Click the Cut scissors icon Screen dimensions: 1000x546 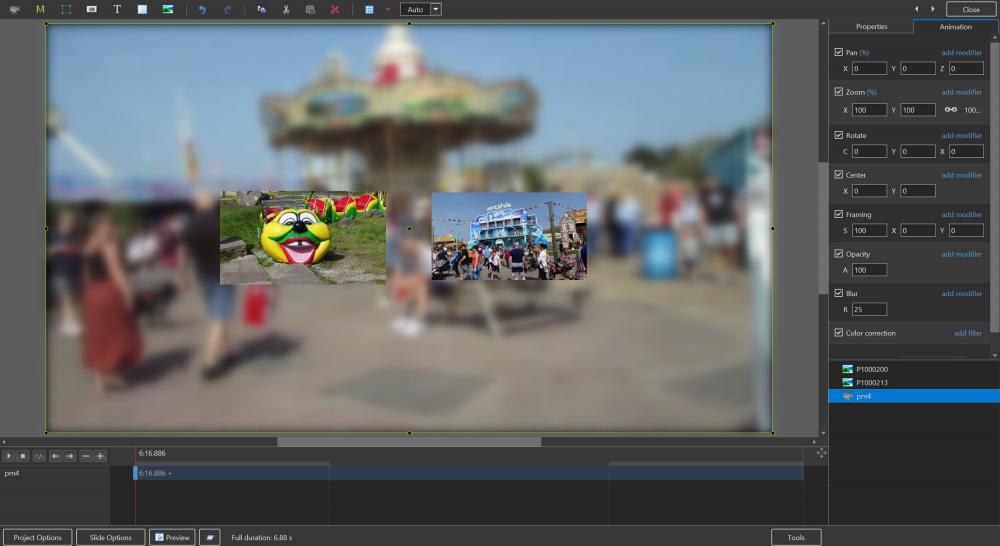[x=286, y=9]
